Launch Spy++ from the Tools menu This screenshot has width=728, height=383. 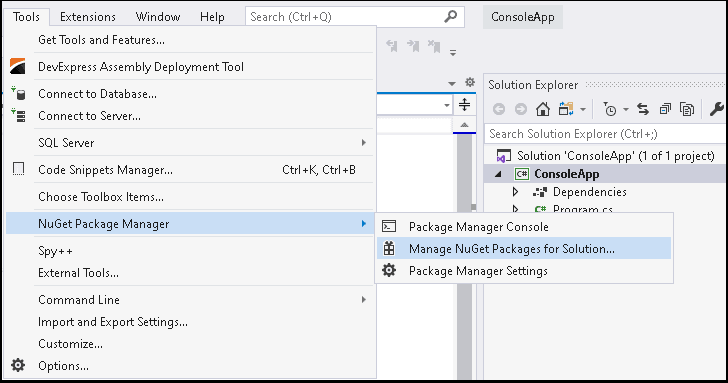coord(190,251)
